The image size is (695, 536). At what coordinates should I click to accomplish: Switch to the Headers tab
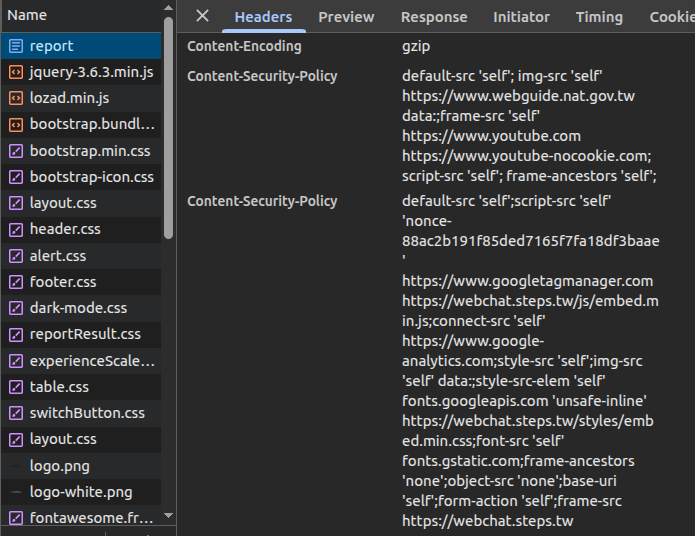(263, 17)
